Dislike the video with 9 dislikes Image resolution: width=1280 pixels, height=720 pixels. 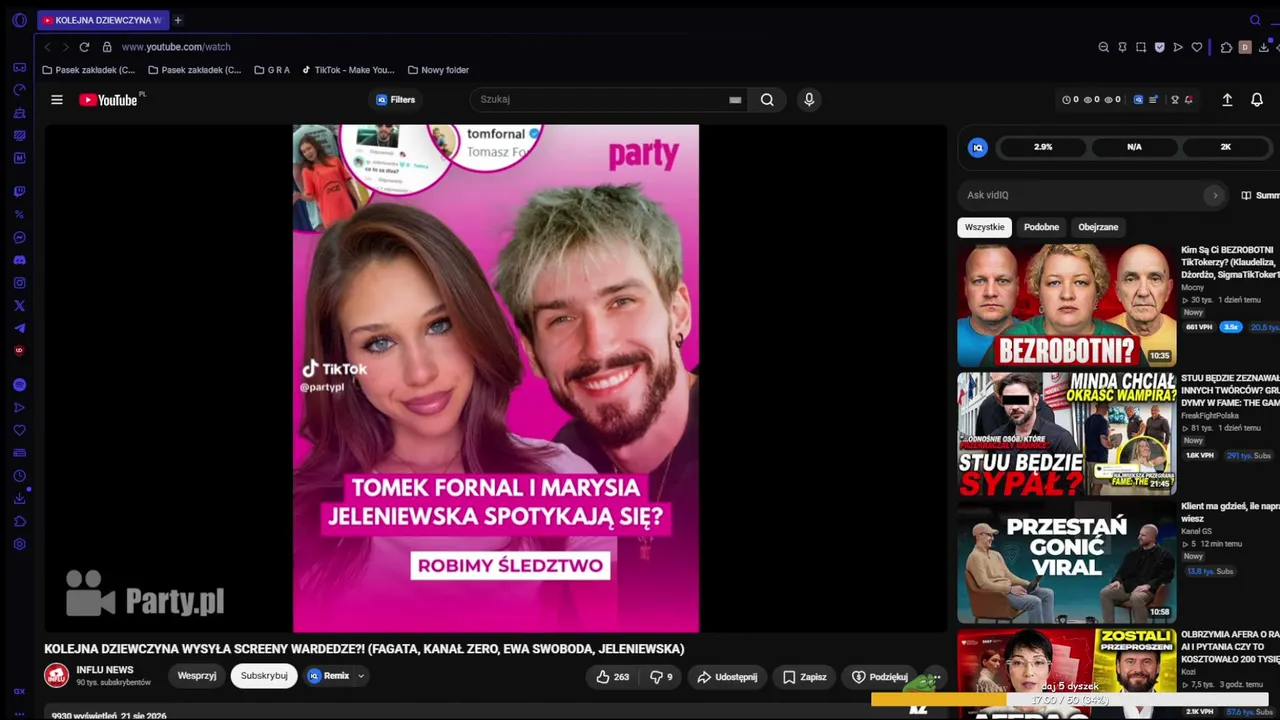click(x=661, y=677)
